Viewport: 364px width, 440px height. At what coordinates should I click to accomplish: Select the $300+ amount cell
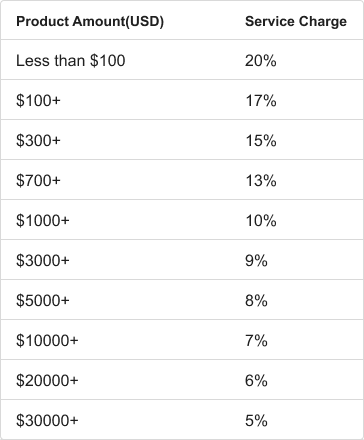(x=38, y=140)
